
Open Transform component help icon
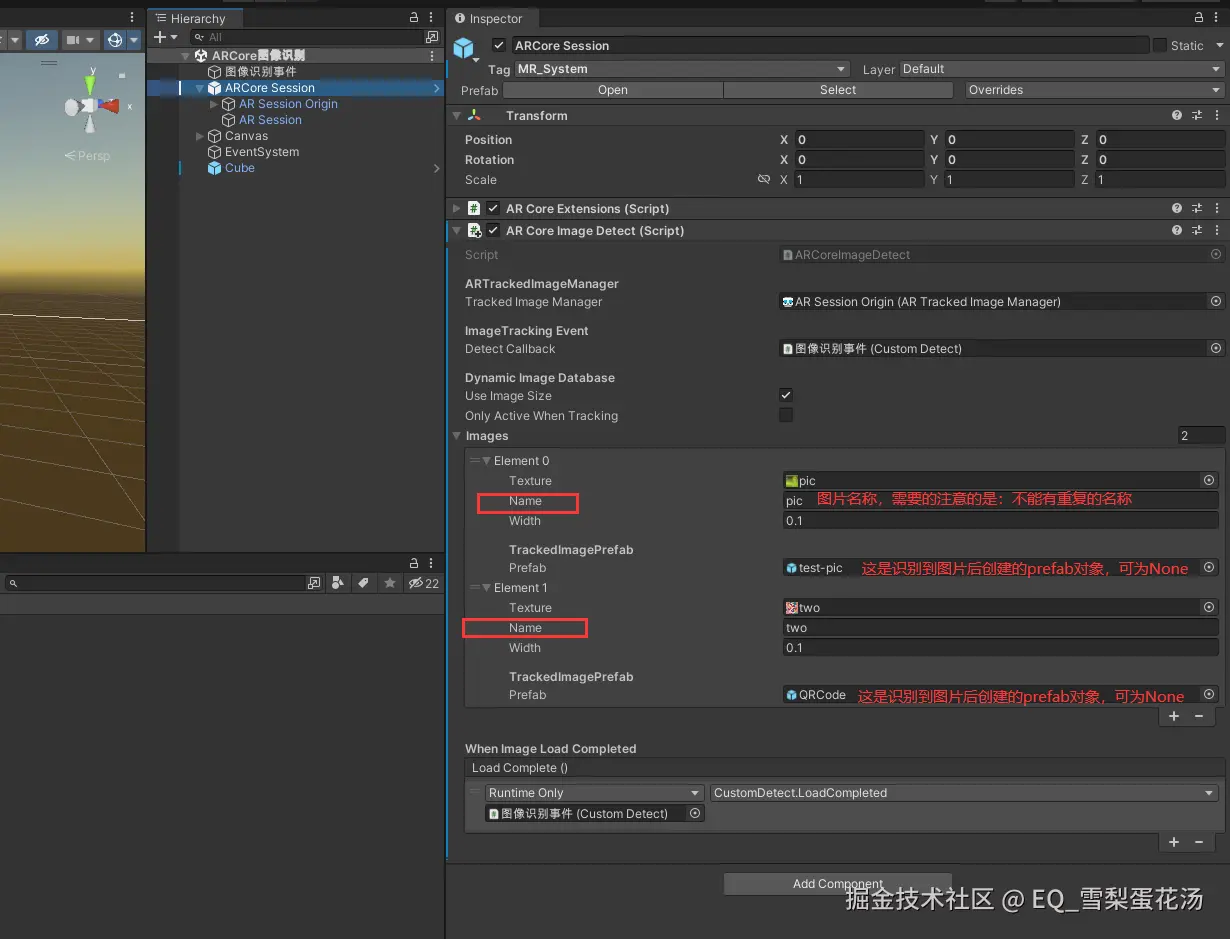[x=1177, y=116]
